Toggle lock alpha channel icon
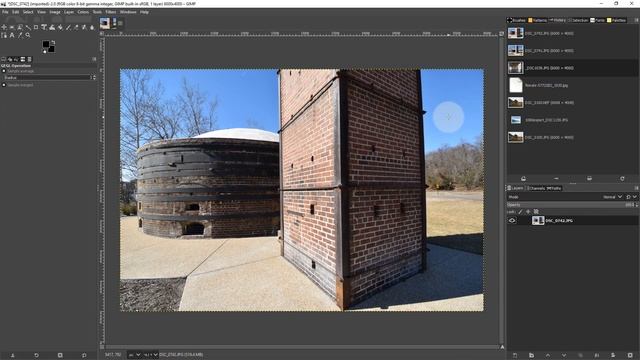 (536, 211)
